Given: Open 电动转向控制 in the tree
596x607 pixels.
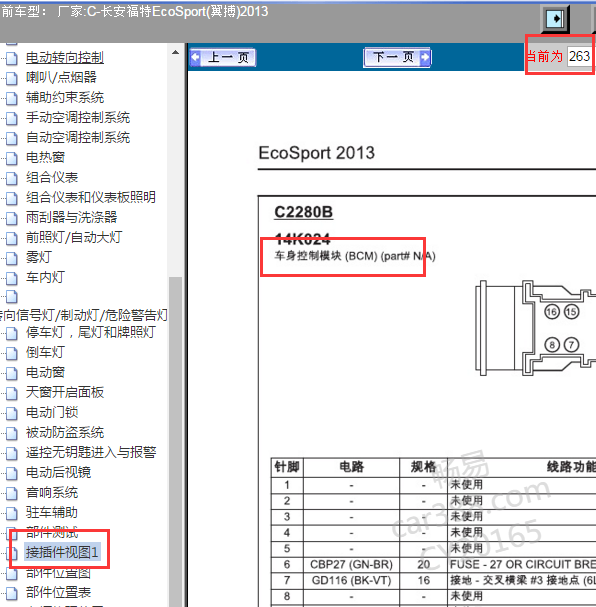Looking at the screenshot, I should pyautogui.click(x=65, y=58).
